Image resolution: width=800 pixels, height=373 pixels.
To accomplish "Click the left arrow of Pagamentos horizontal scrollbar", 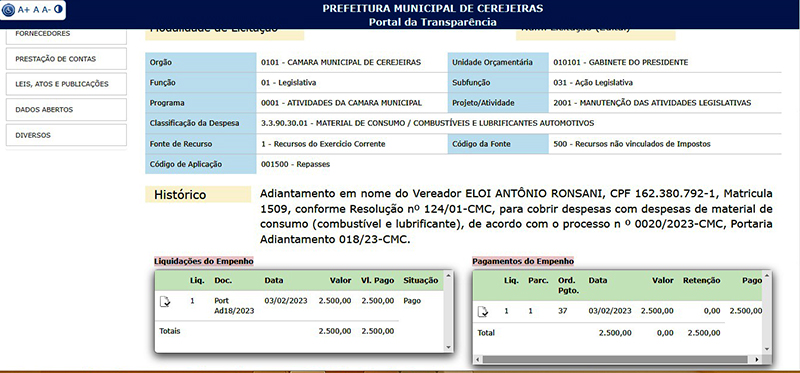I will (x=477, y=359).
